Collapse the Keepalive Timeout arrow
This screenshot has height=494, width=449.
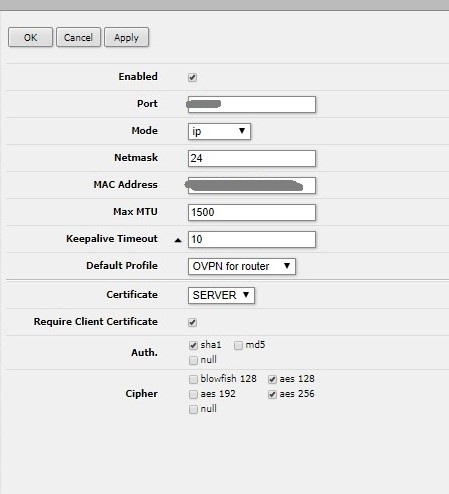click(x=178, y=240)
